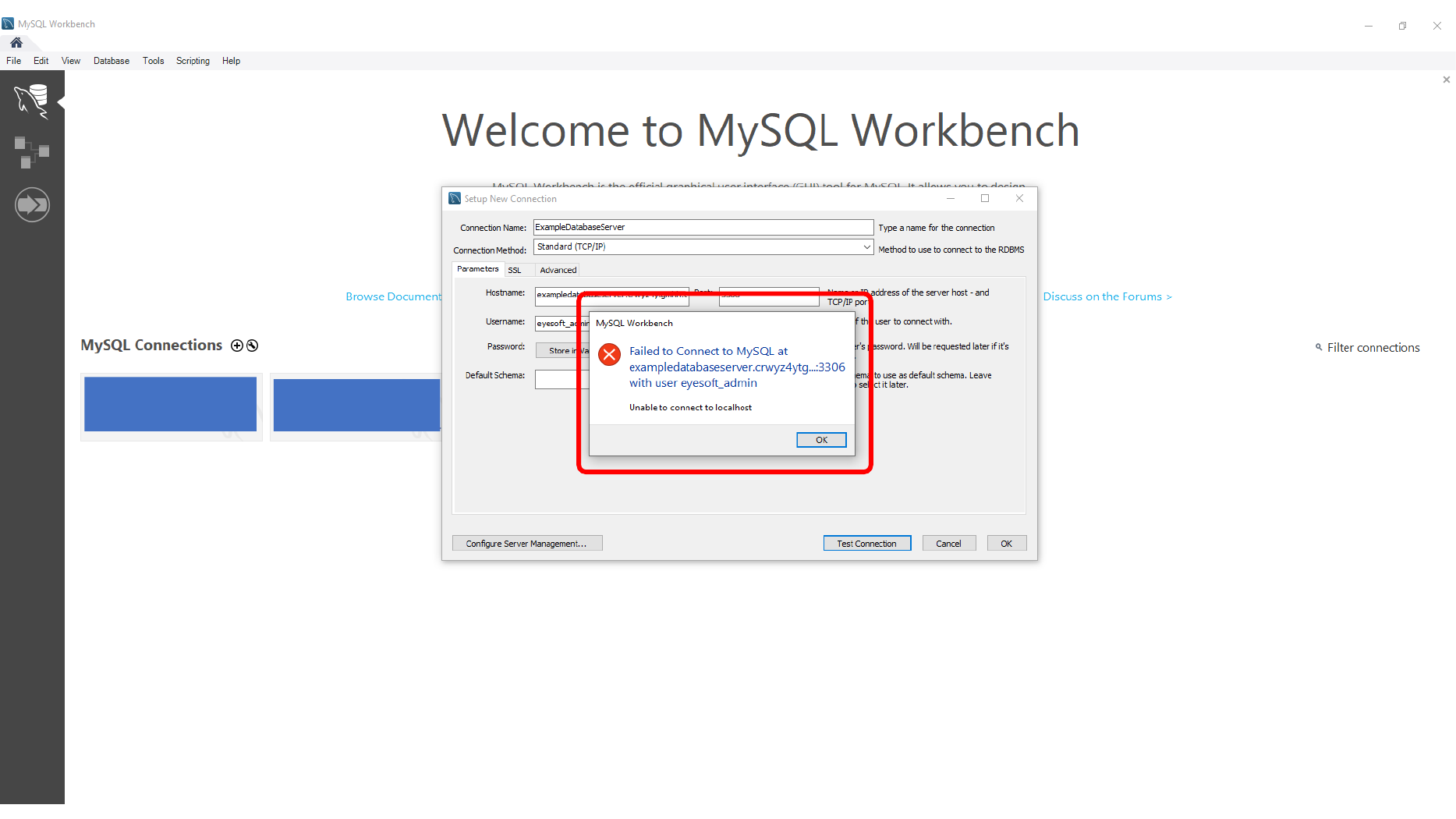Open Browse Documentation link
This screenshot has height=819, width=1456.
(394, 296)
